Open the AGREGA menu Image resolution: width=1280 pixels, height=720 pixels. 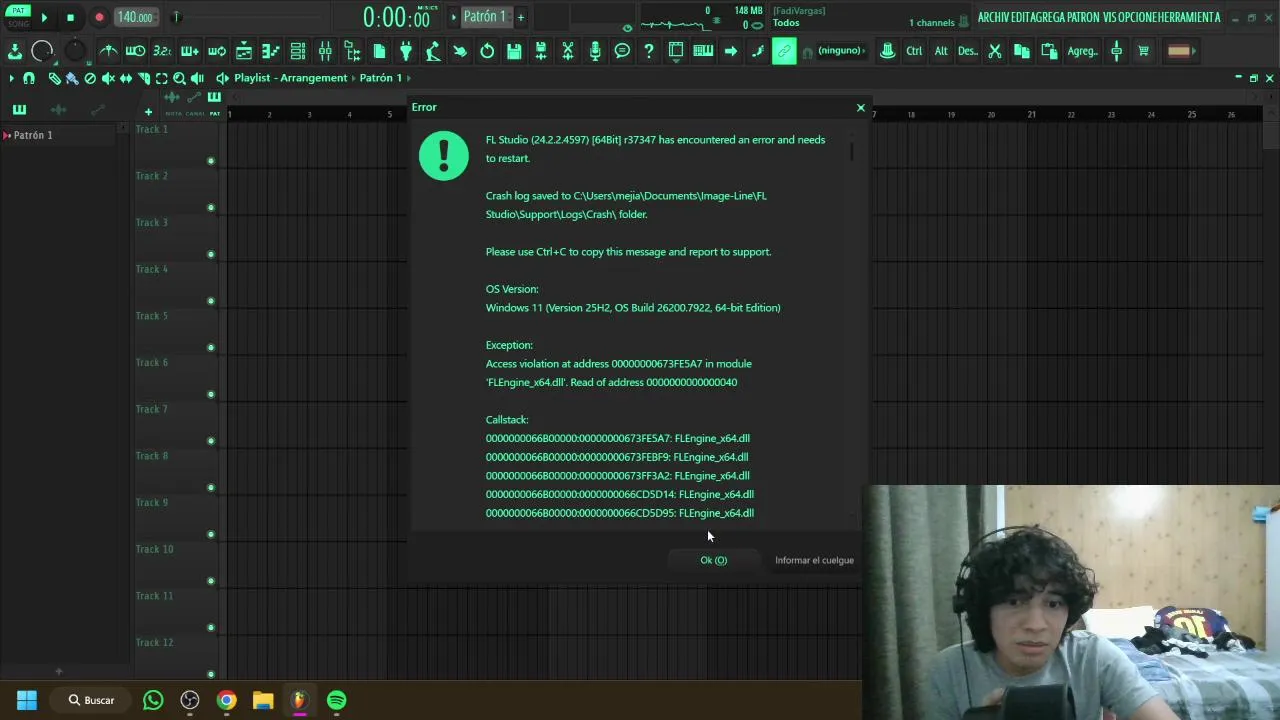[1047, 17]
